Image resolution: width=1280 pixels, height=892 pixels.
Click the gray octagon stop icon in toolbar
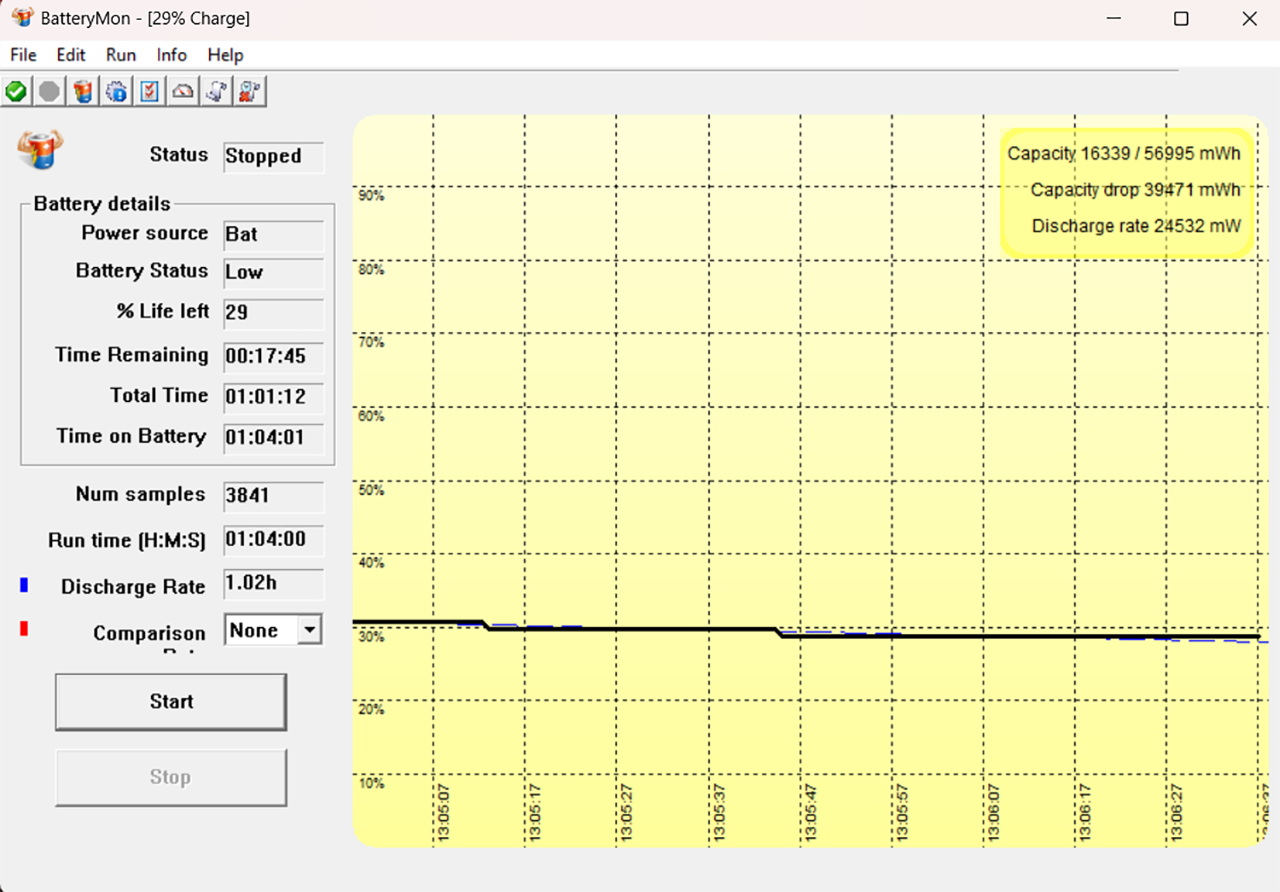tap(49, 92)
